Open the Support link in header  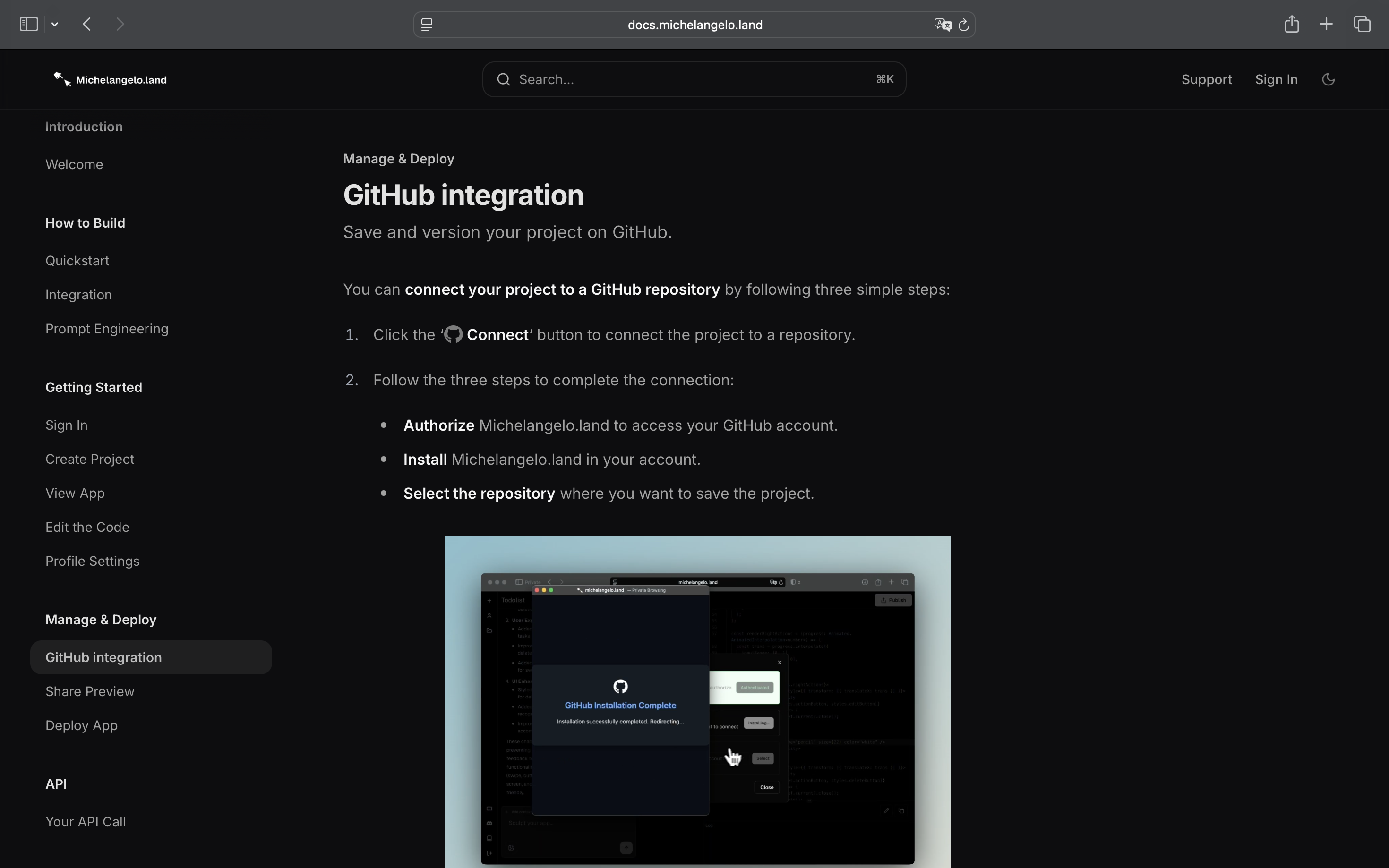pos(1207,79)
